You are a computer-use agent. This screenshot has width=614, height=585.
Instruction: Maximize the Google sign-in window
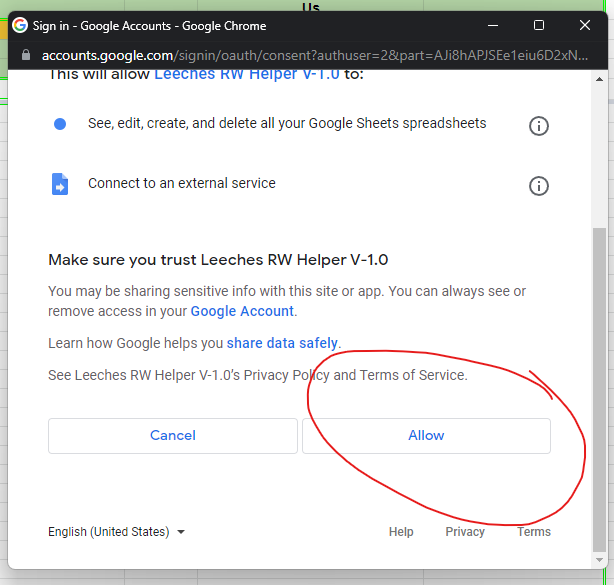[539, 25]
